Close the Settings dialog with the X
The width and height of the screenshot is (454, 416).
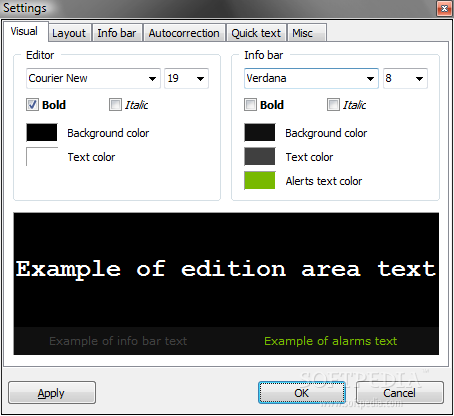(444, 8)
